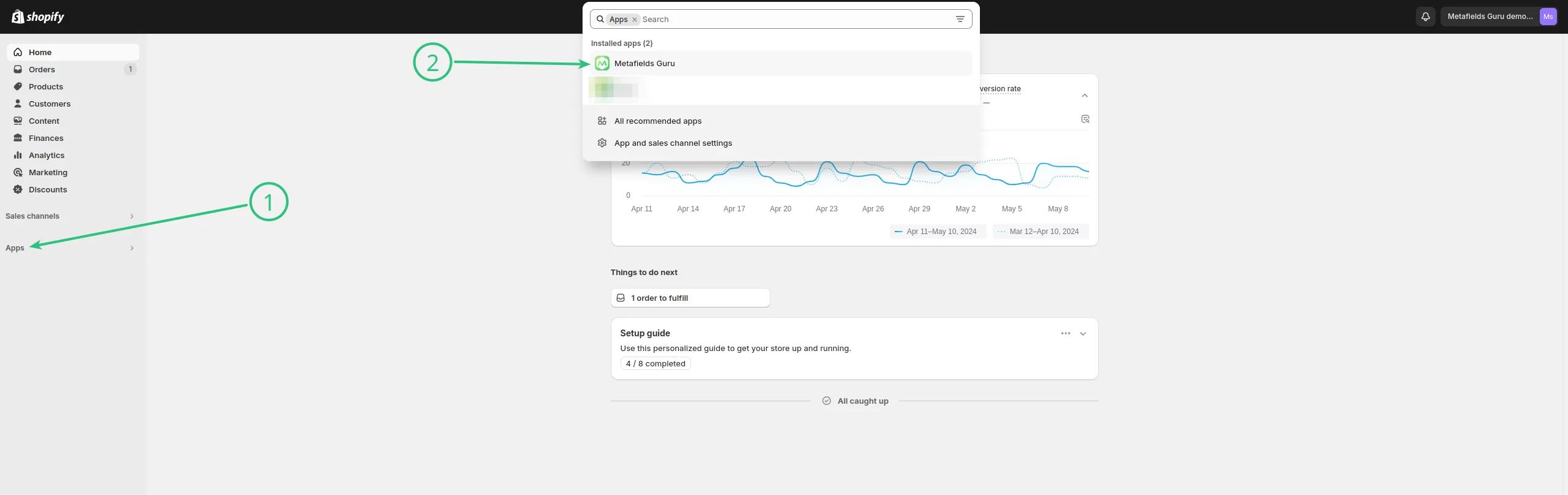Click the search magnifier icon

pos(600,19)
